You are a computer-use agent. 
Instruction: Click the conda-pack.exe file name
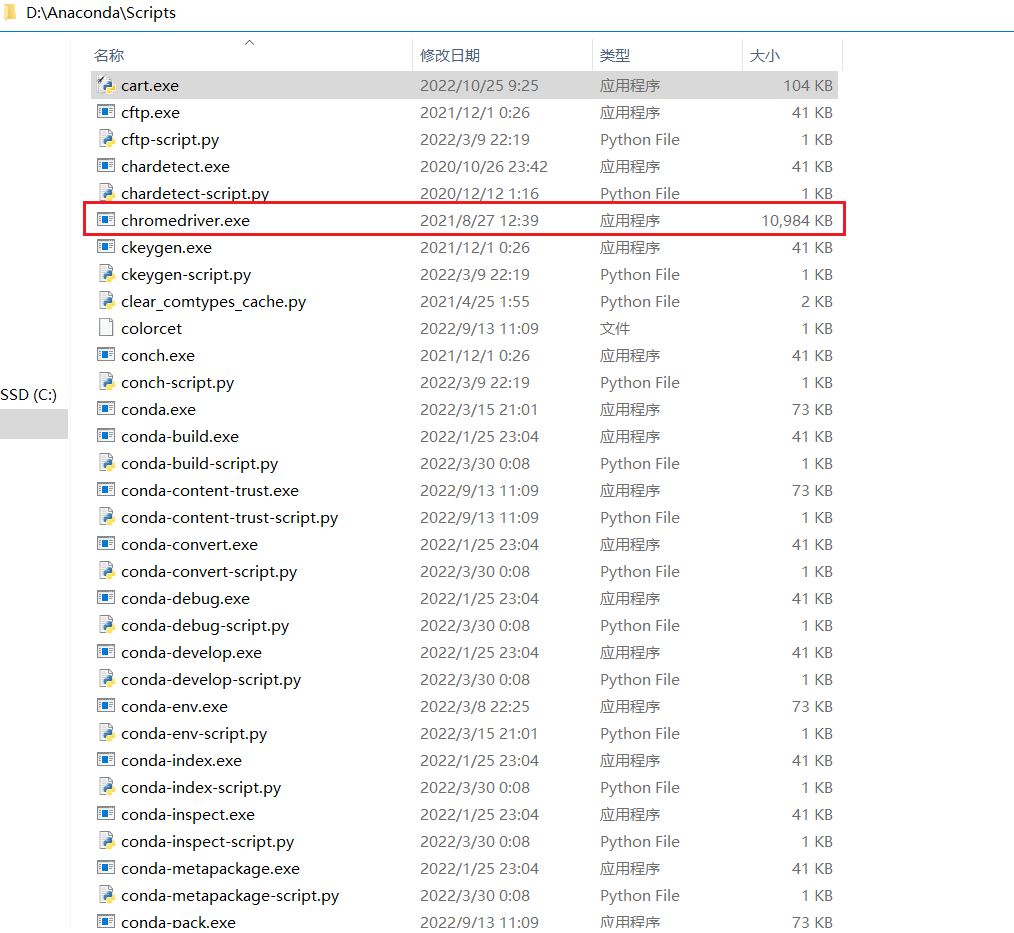(x=178, y=923)
